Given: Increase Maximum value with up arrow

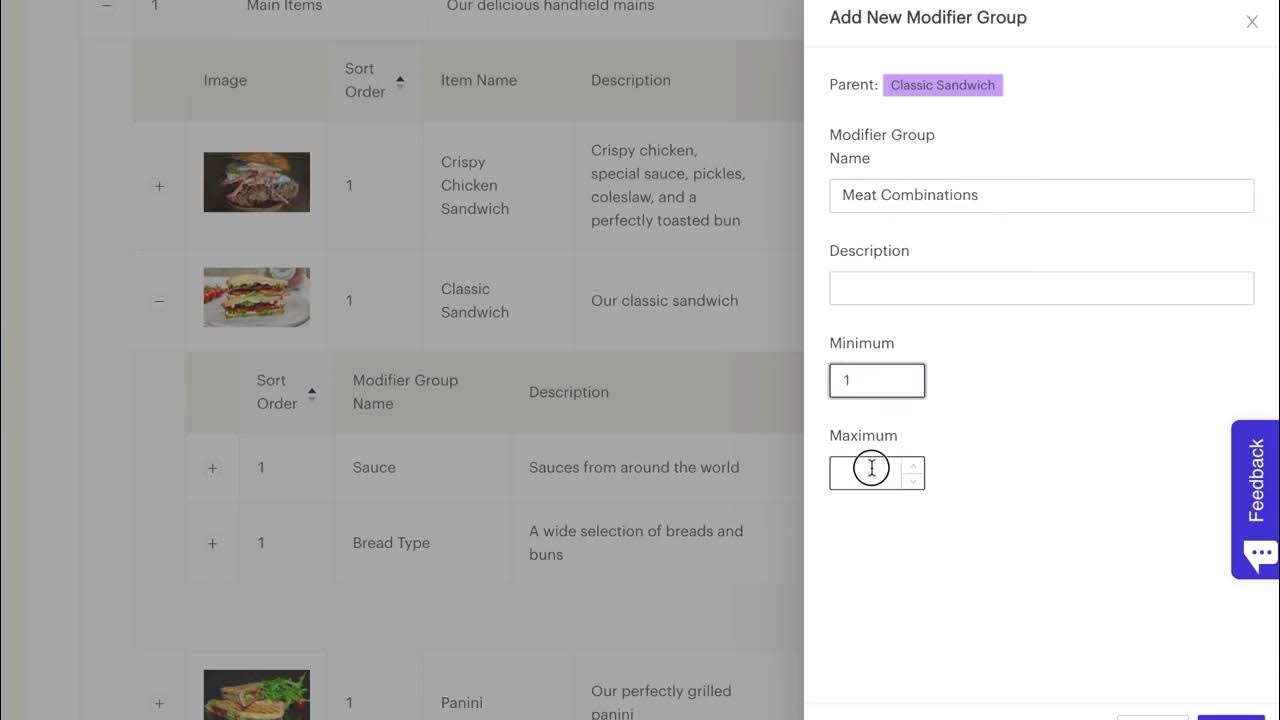Looking at the screenshot, I should coord(912,466).
